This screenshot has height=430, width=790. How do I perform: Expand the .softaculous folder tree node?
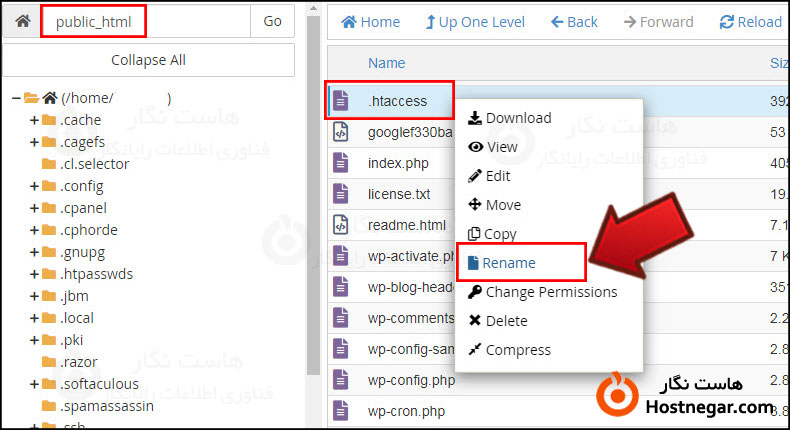pyautogui.click(x=34, y=384)
